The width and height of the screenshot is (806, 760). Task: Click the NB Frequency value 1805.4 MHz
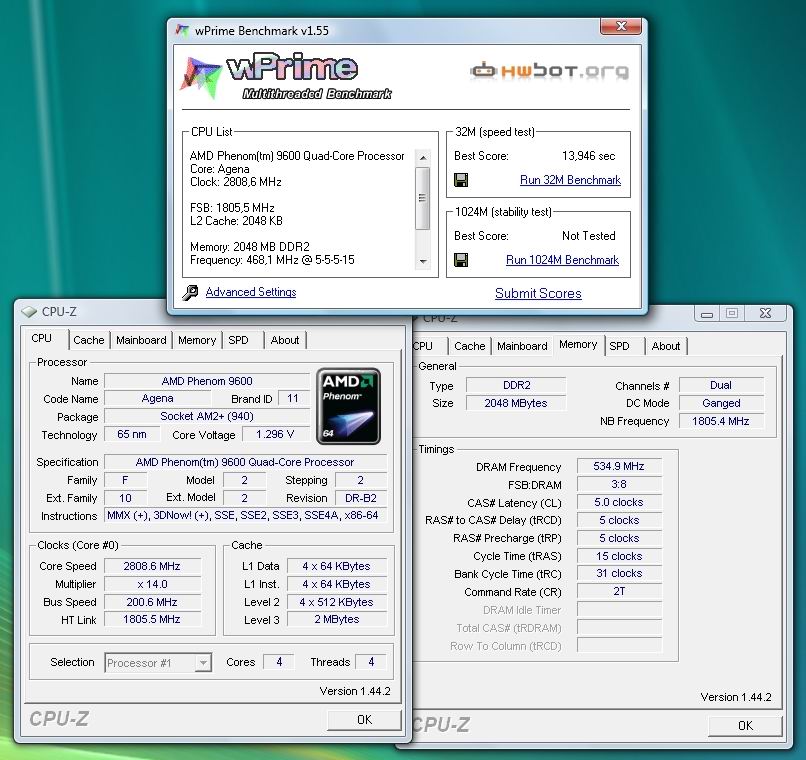tap(721, 421)
